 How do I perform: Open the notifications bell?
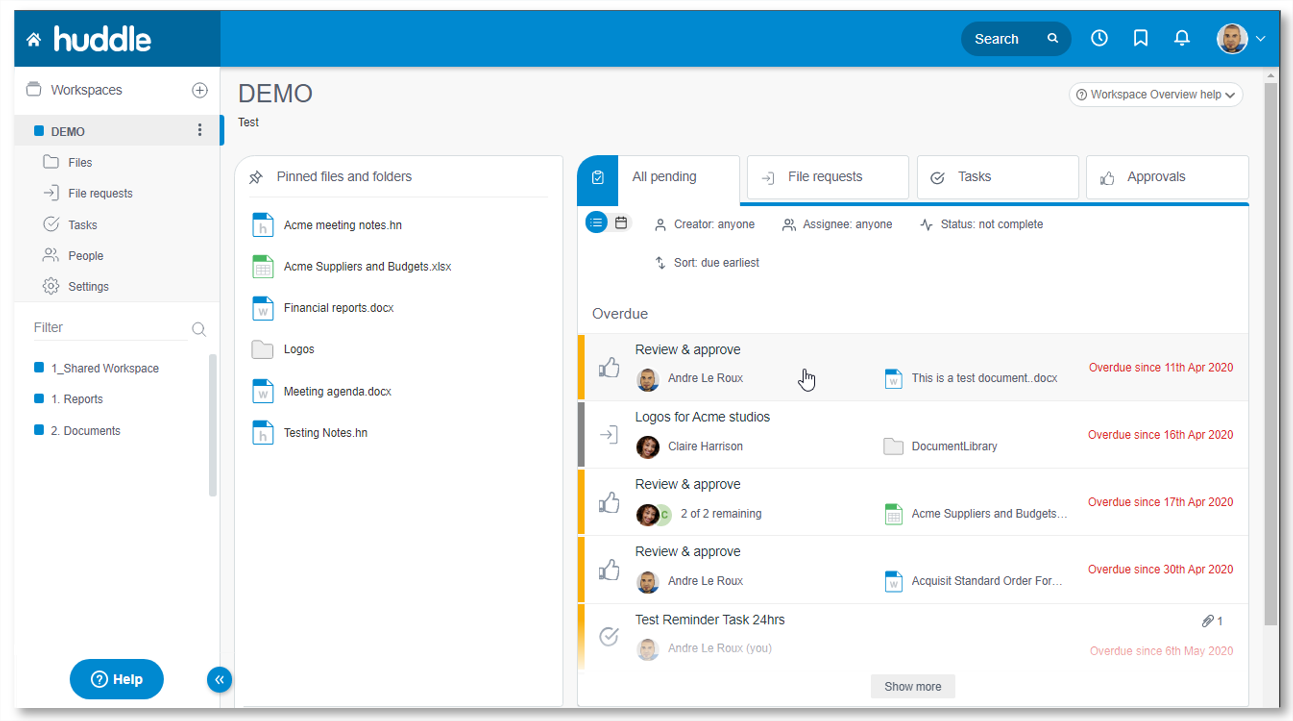pyautogui.click(x=1182, y=38)
